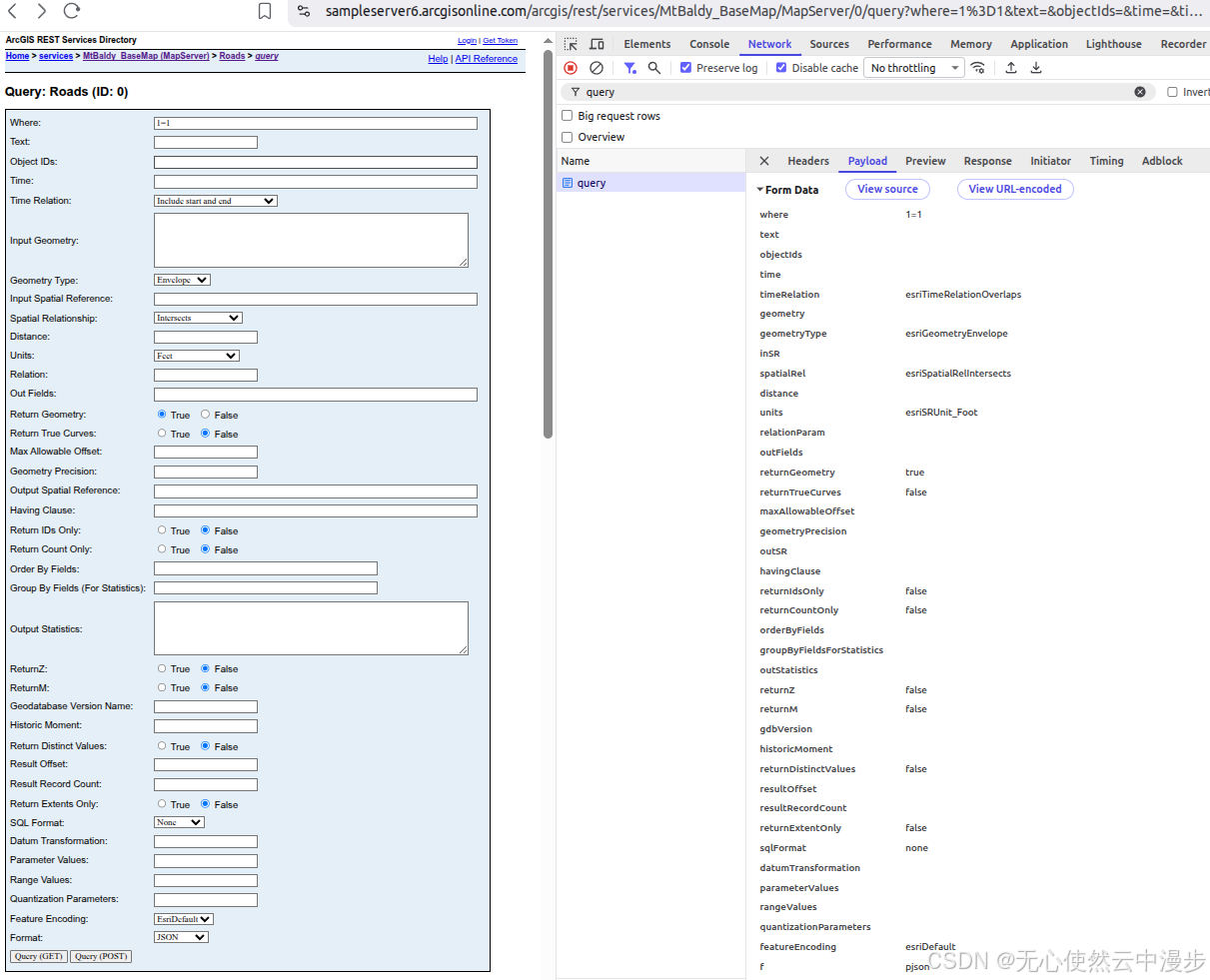Open the No throttling dropdown

coord(913,68)
